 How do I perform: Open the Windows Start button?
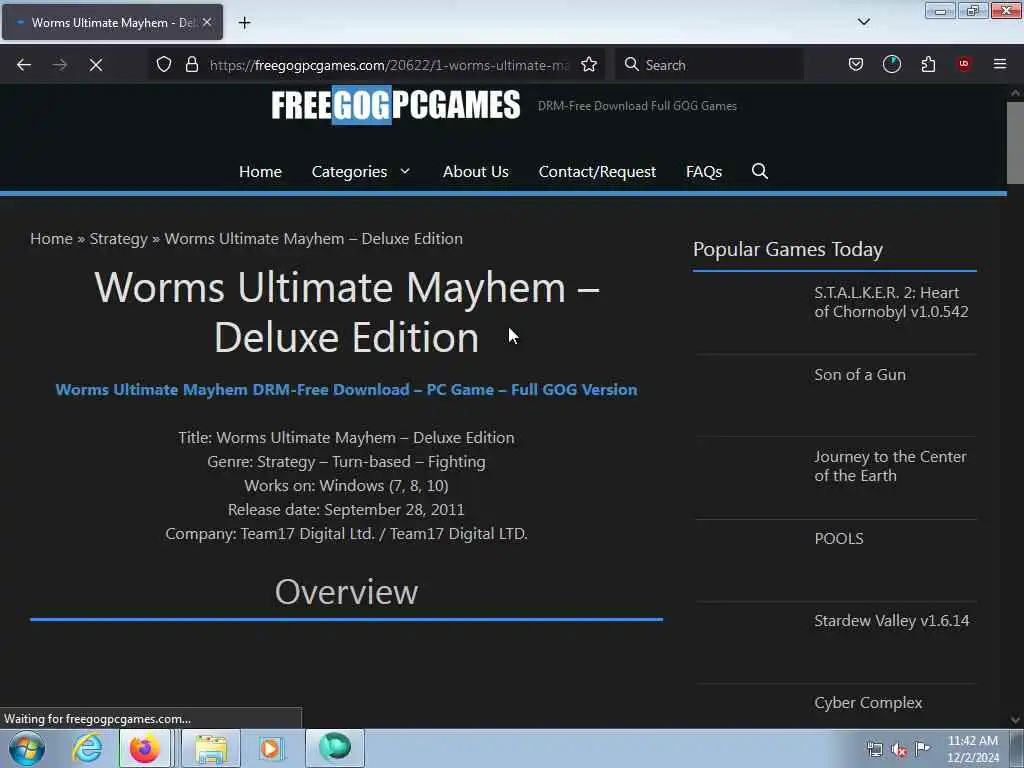pyautogui.click(x=27, y=748)
